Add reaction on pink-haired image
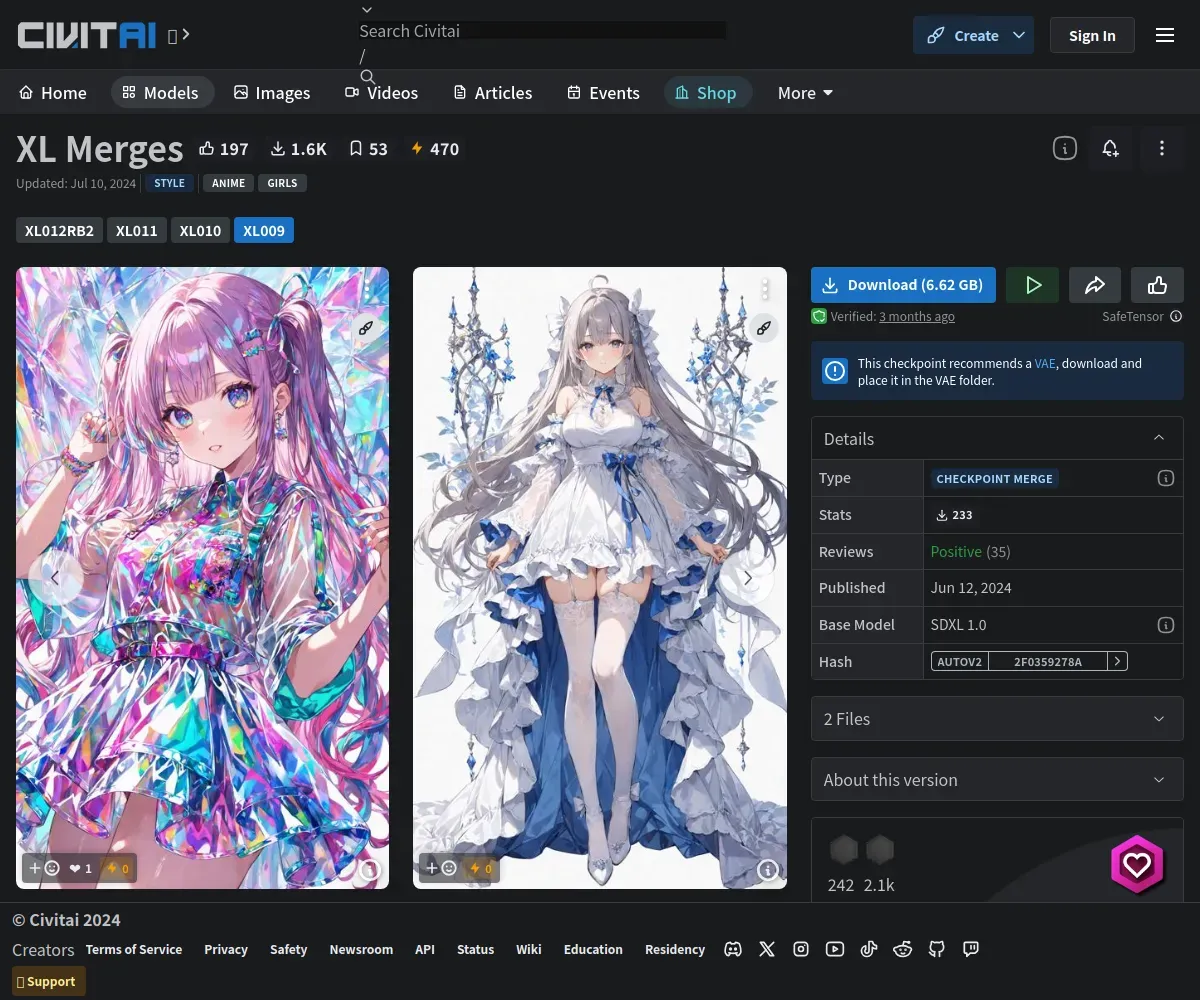Screen dimensions: 1200x1000 click(x=44, y=868)
